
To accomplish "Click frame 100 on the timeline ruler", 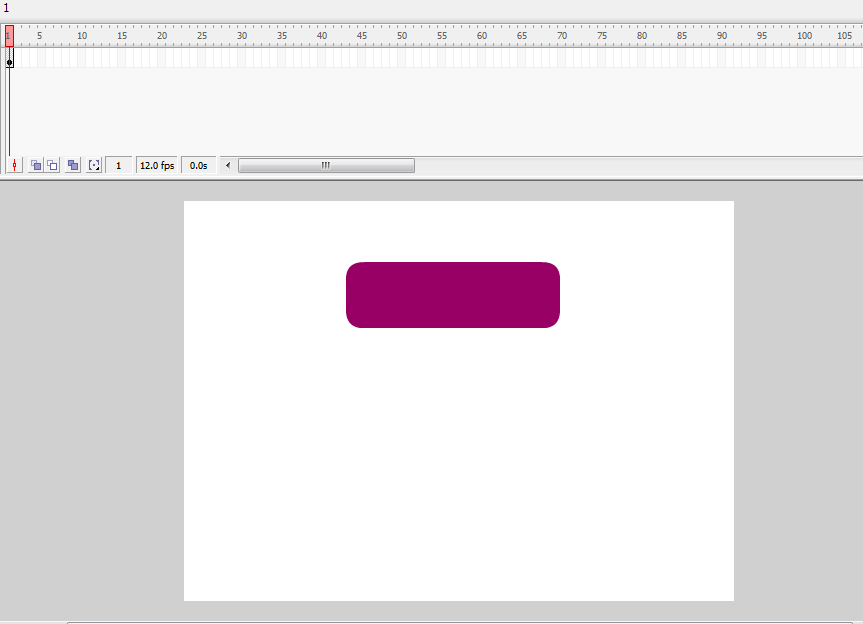I will [805, 36].
